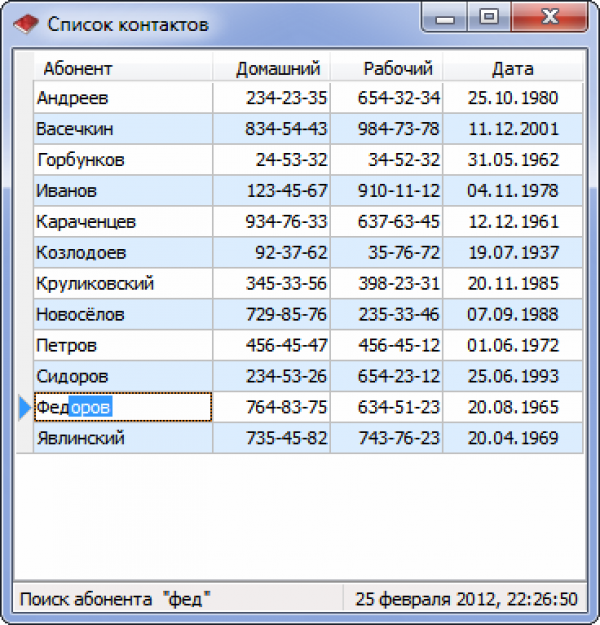The image size is (600, 625).
Task: Click the date 04.11.1978
Action: [x=513, y=191]
